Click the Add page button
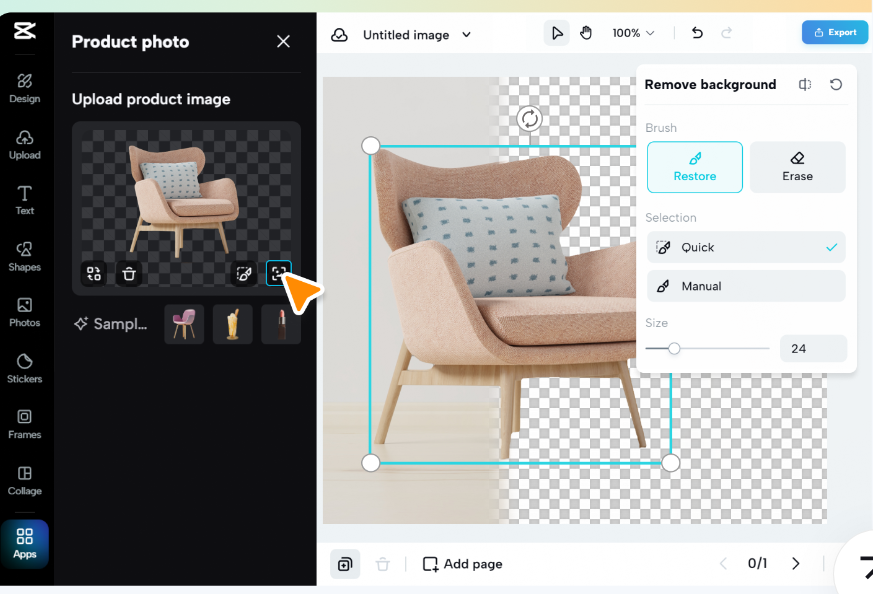 pyautogui.click(x=463, y=564)
